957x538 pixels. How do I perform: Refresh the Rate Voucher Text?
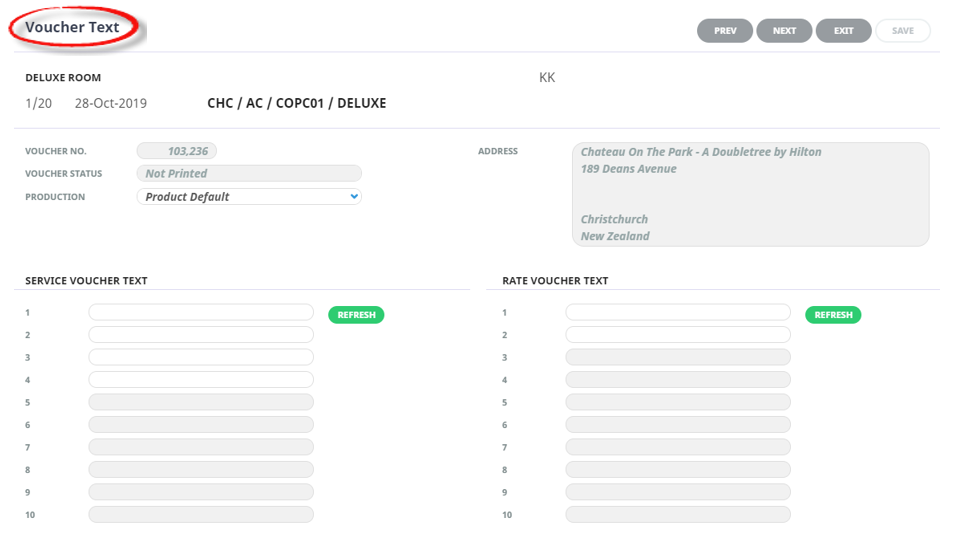click(x=833, y=315)
